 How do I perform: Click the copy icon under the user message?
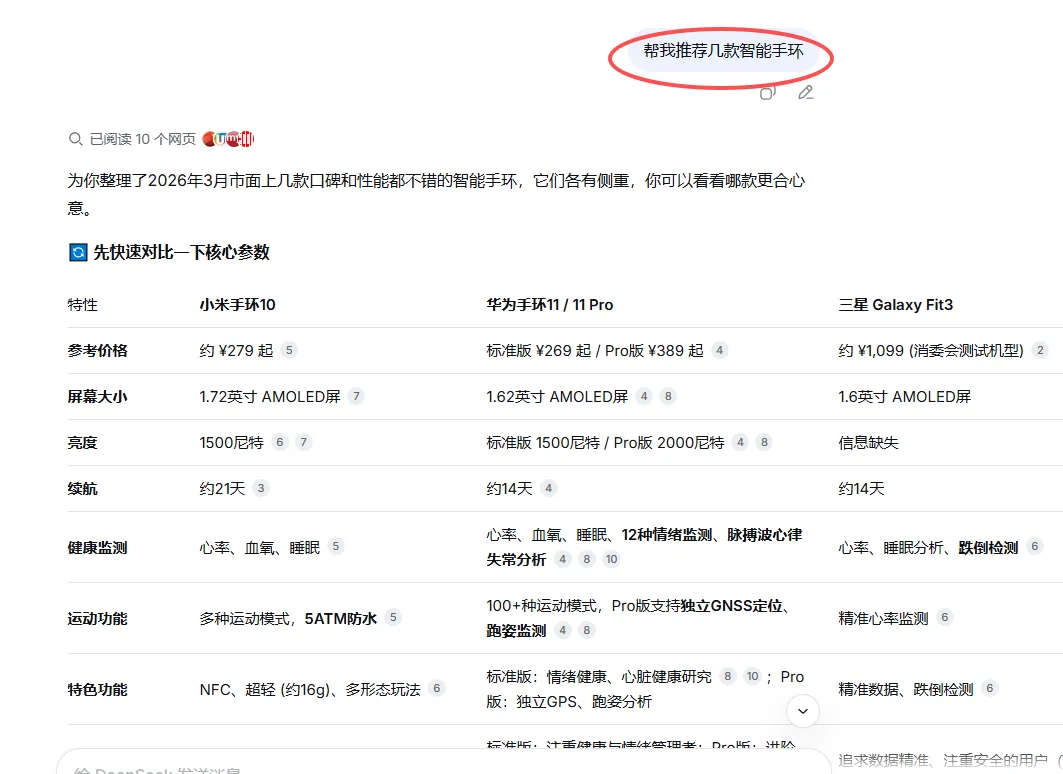click(767, 92)
